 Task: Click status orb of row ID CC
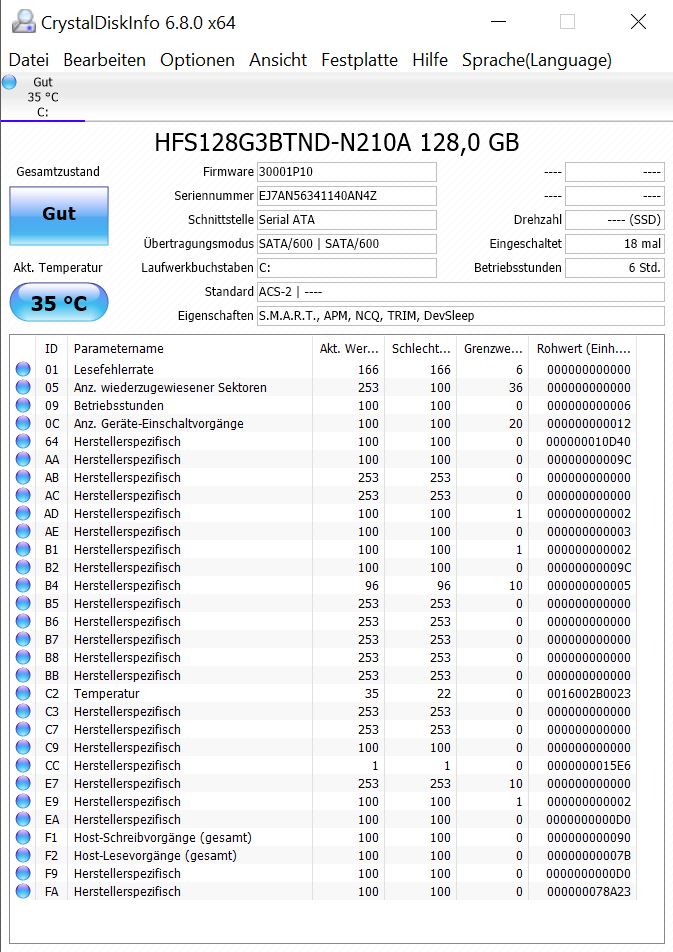[23, 765]
